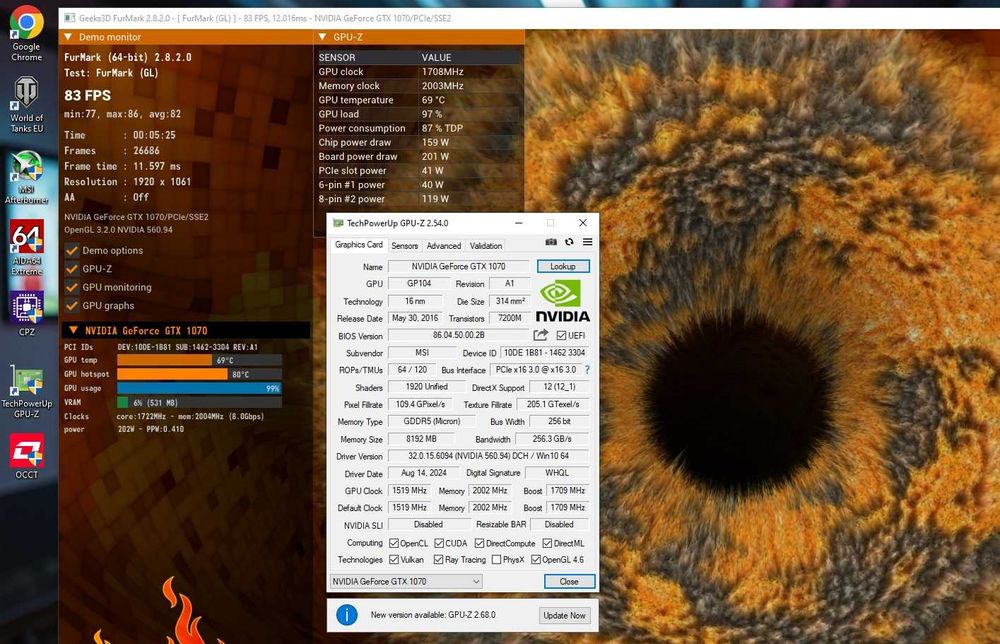The image size is (1000, 644).
Task: Click GPU-Z refresh icon
Action: coord(570,242)
